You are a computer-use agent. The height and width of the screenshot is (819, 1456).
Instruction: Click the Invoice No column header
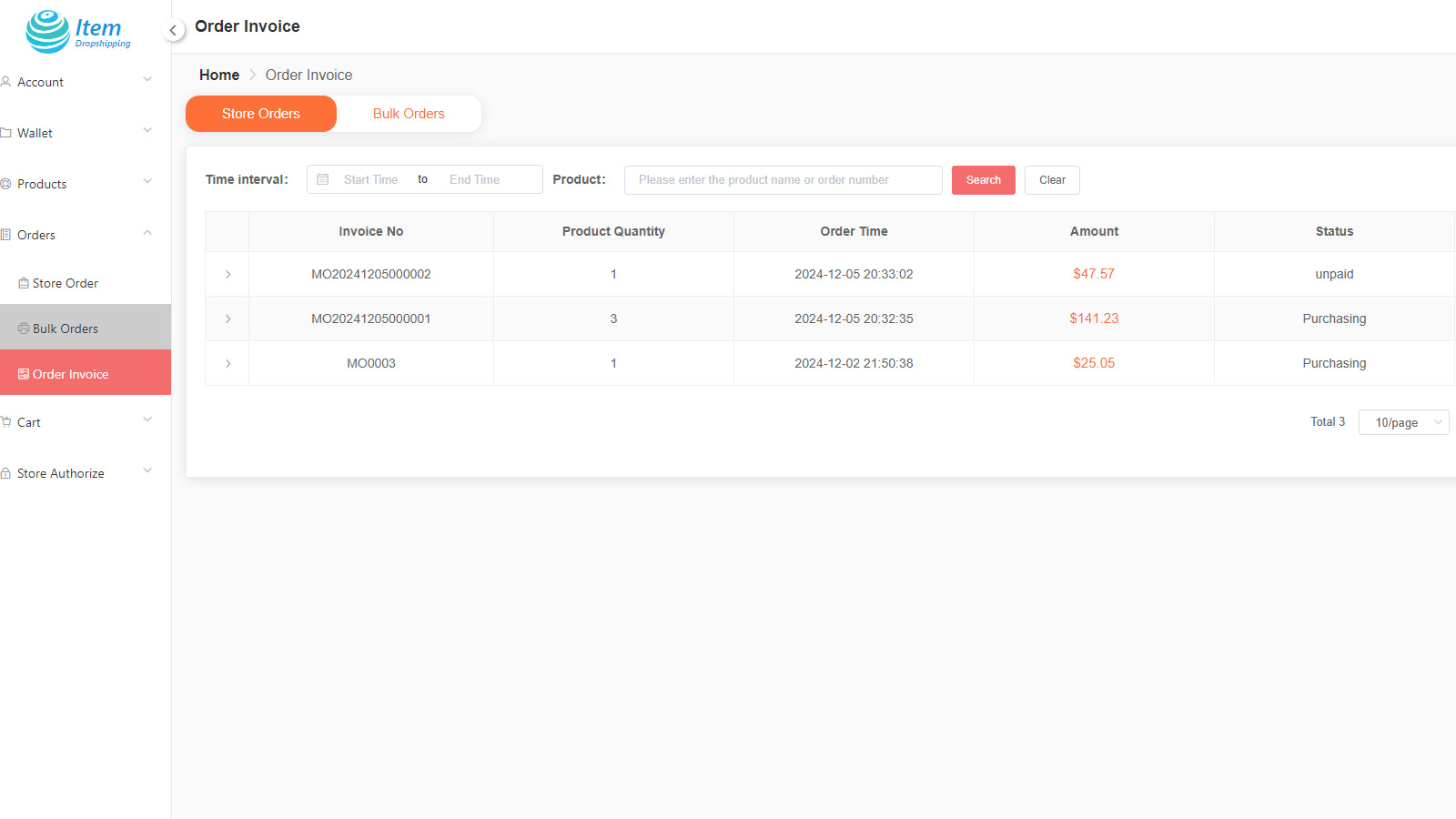click(371, 231)
